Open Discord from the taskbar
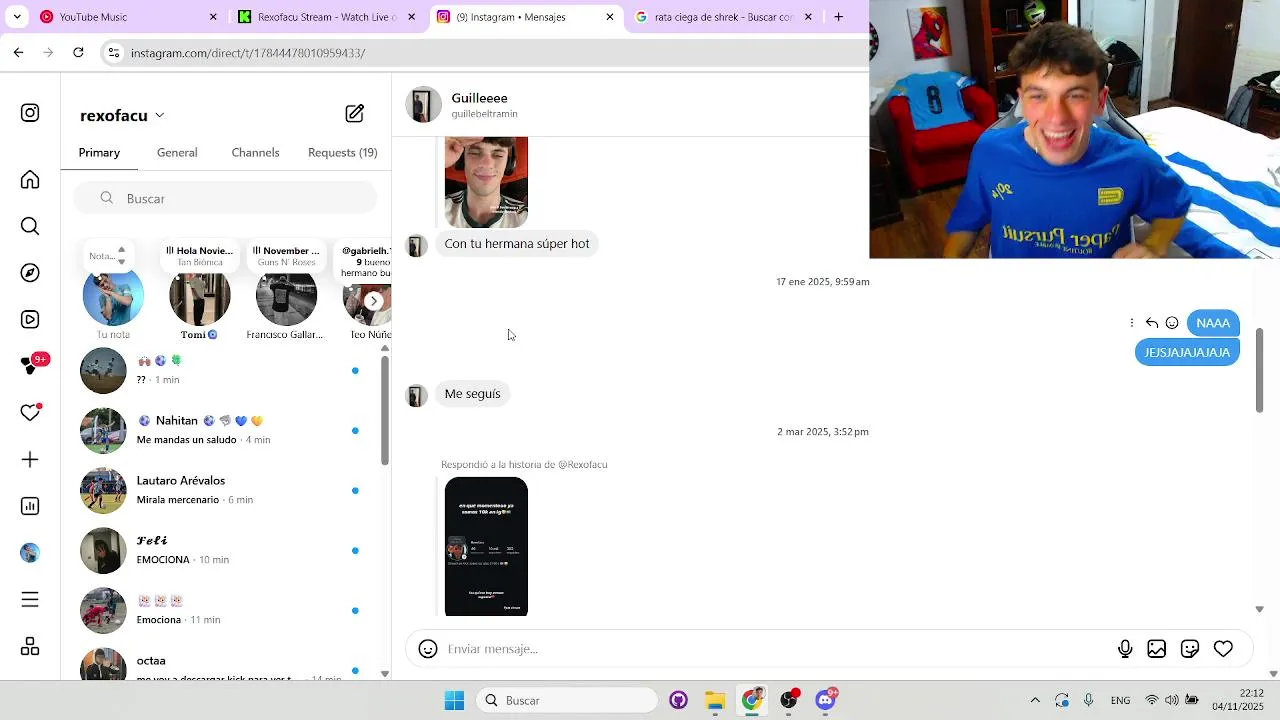The height and width of the screenshot is (720, 1280). (826, 700)
